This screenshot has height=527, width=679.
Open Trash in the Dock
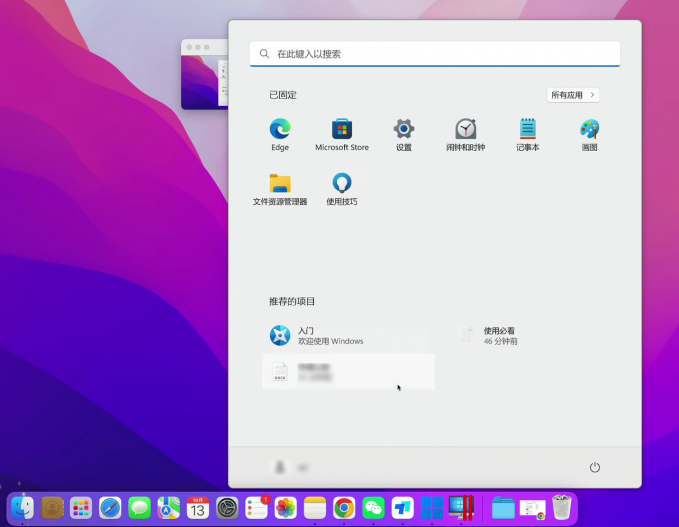tap(562, 508)
